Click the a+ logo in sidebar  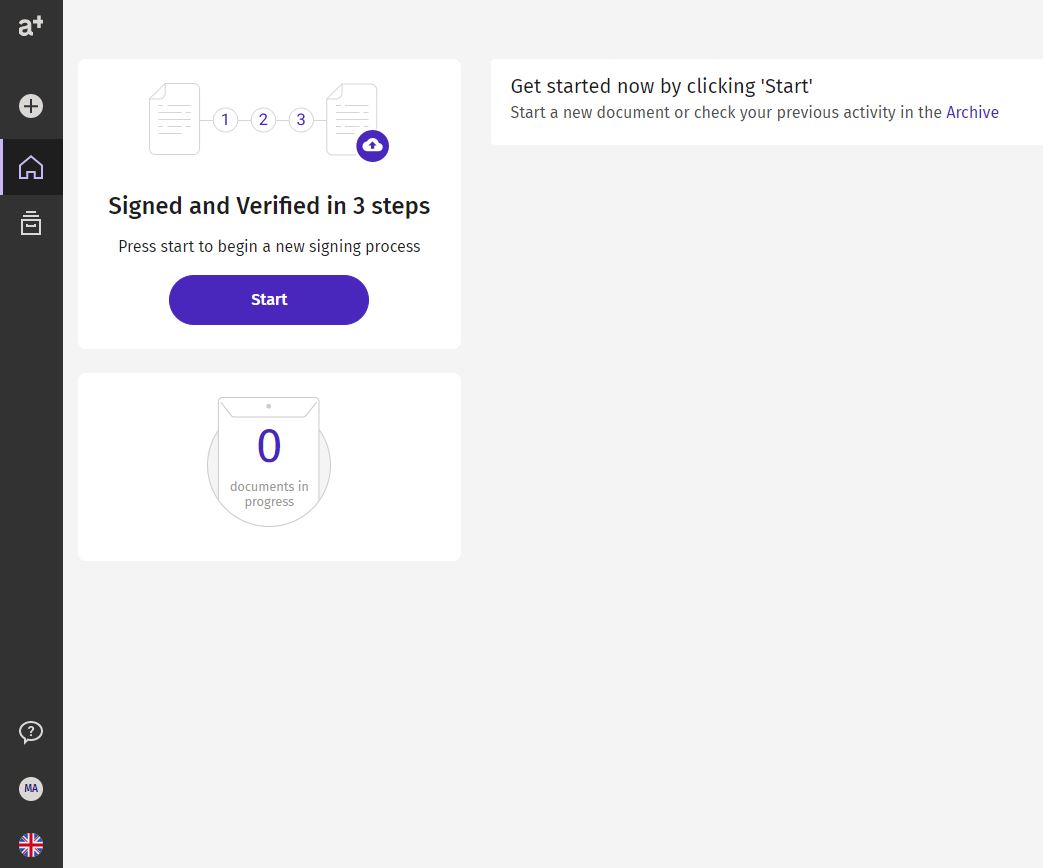point(31,26)
